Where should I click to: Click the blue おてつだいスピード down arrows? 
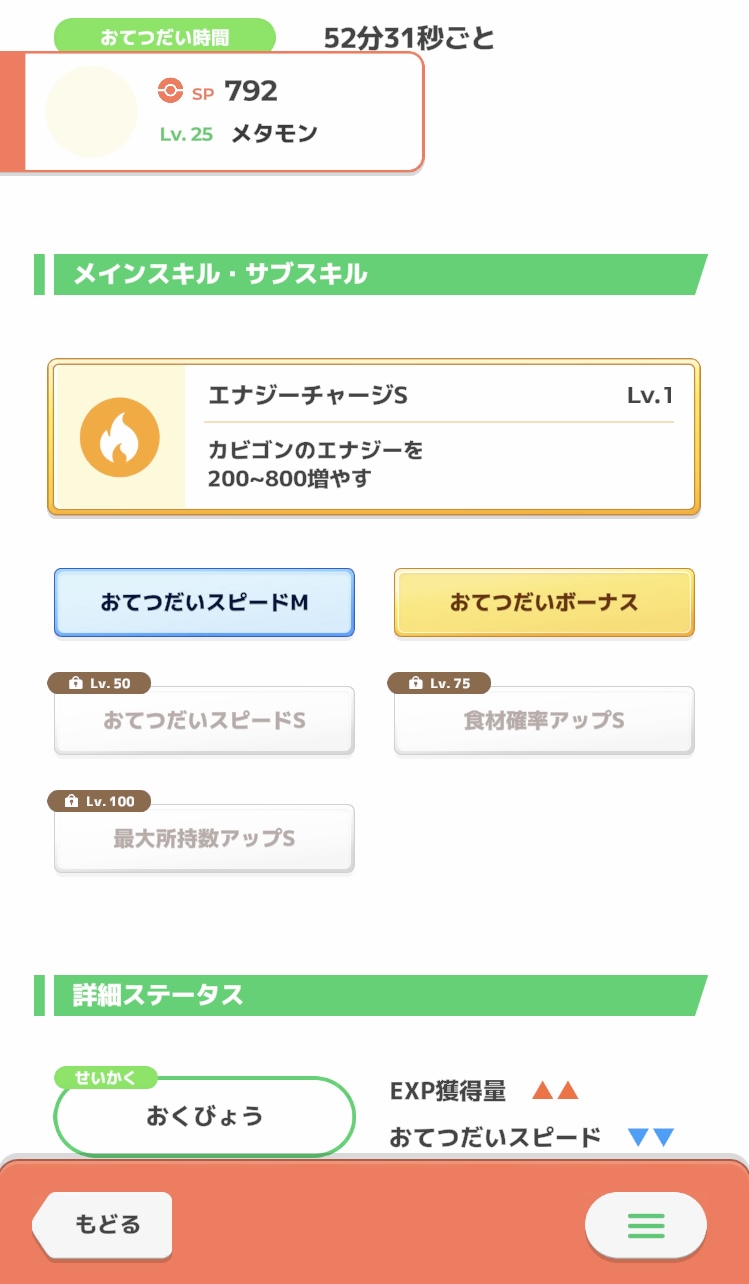pyautogui.click(x=651, y=1137)
